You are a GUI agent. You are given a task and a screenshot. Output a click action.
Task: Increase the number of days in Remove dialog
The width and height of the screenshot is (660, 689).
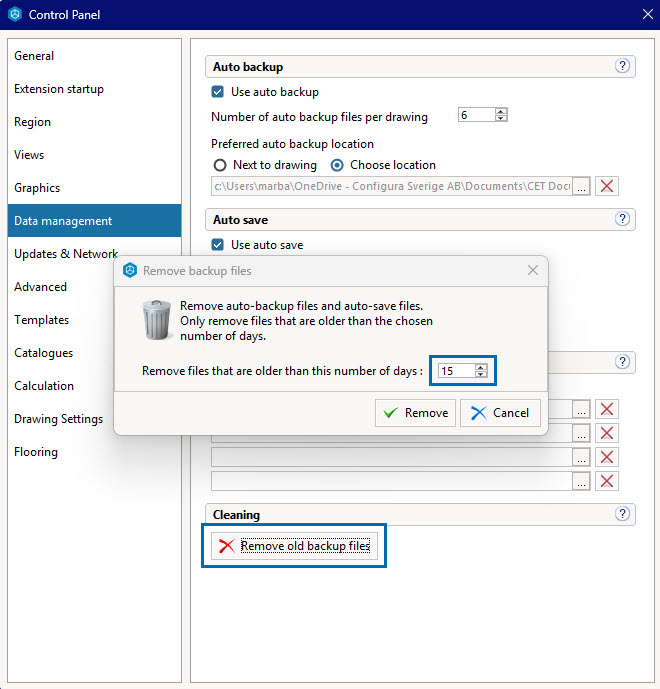(x=481, y=367)
